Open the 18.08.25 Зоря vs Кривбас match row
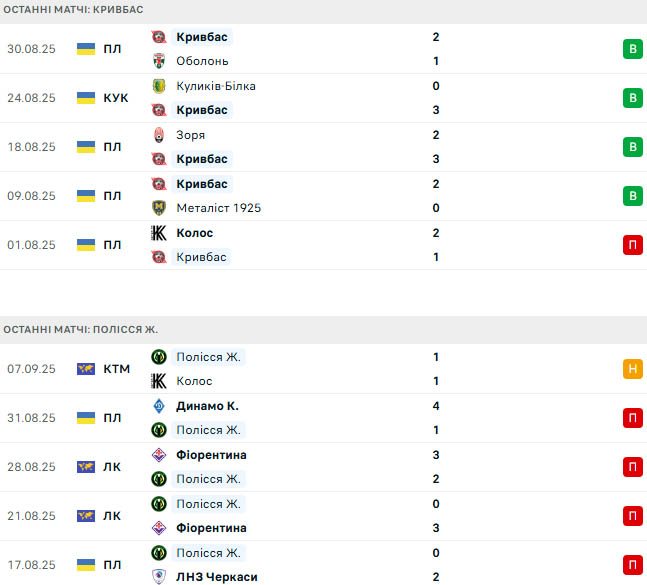Image resolution: width=647 pixels, height=585 pixels. (x=300, y=147)
